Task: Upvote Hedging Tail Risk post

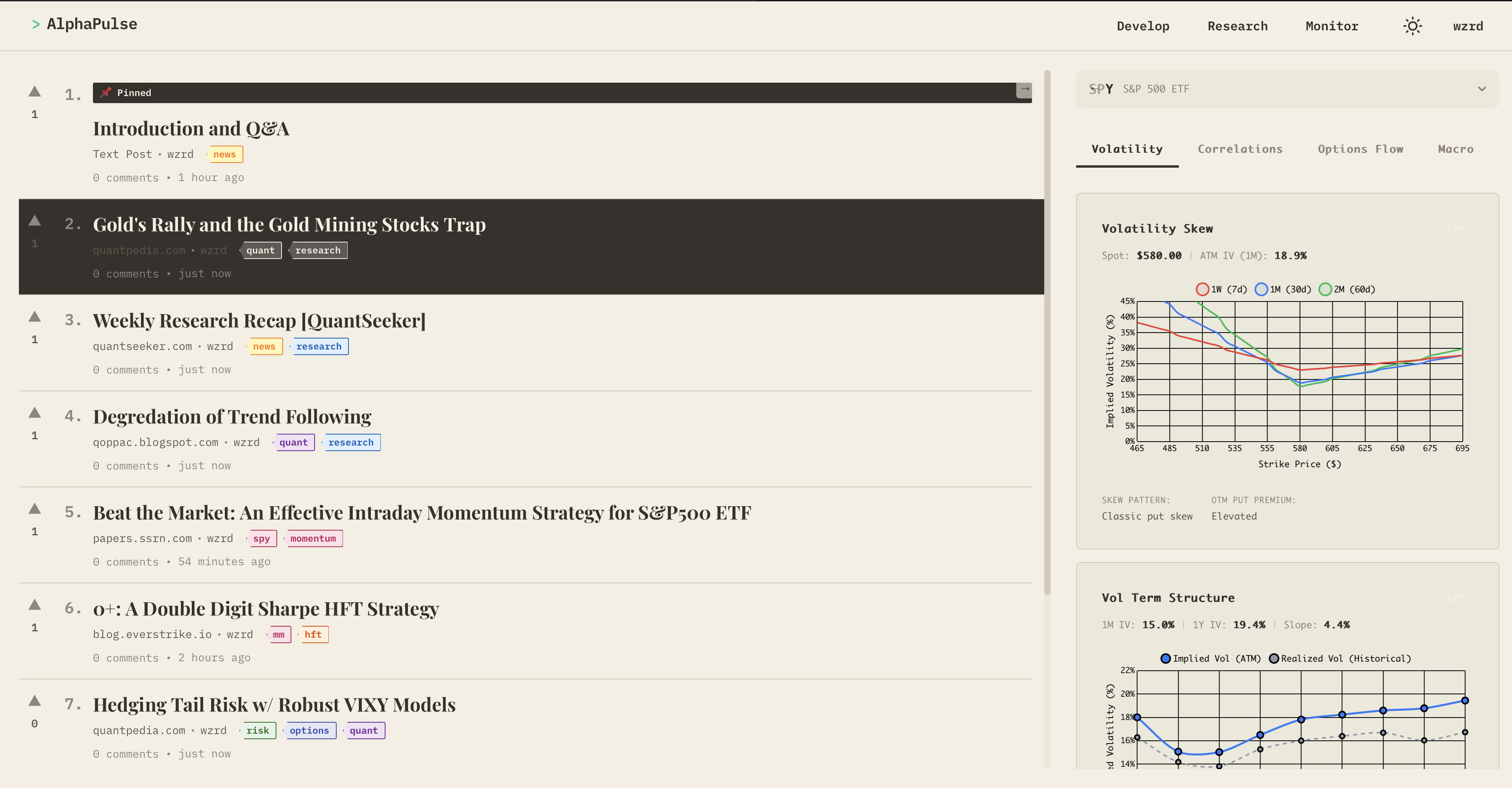Action: pyautogui.click(x=35, y=701)
